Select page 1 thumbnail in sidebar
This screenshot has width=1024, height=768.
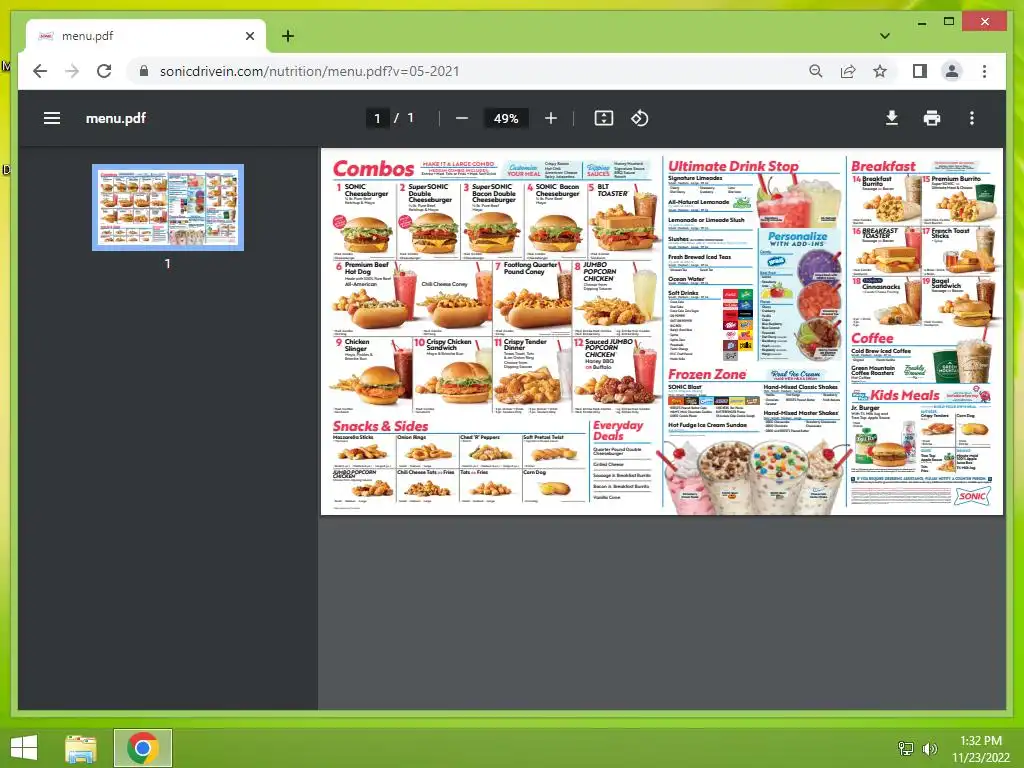(168, 207)
